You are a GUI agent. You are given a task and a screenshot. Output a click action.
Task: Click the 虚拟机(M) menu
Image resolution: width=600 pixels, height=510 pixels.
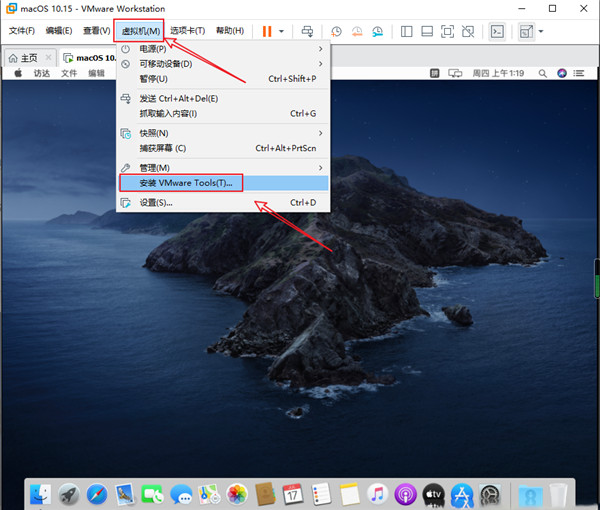(140, 31)
